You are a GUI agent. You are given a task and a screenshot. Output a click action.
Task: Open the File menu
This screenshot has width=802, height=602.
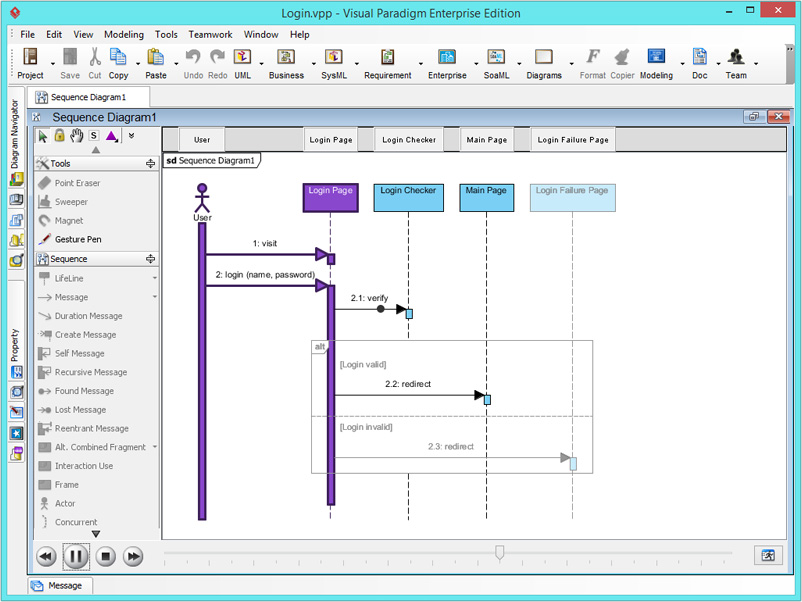click(28, 34)
